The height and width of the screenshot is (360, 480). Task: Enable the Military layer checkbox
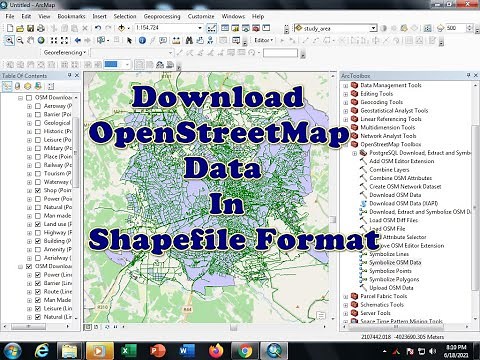[38, 148]
